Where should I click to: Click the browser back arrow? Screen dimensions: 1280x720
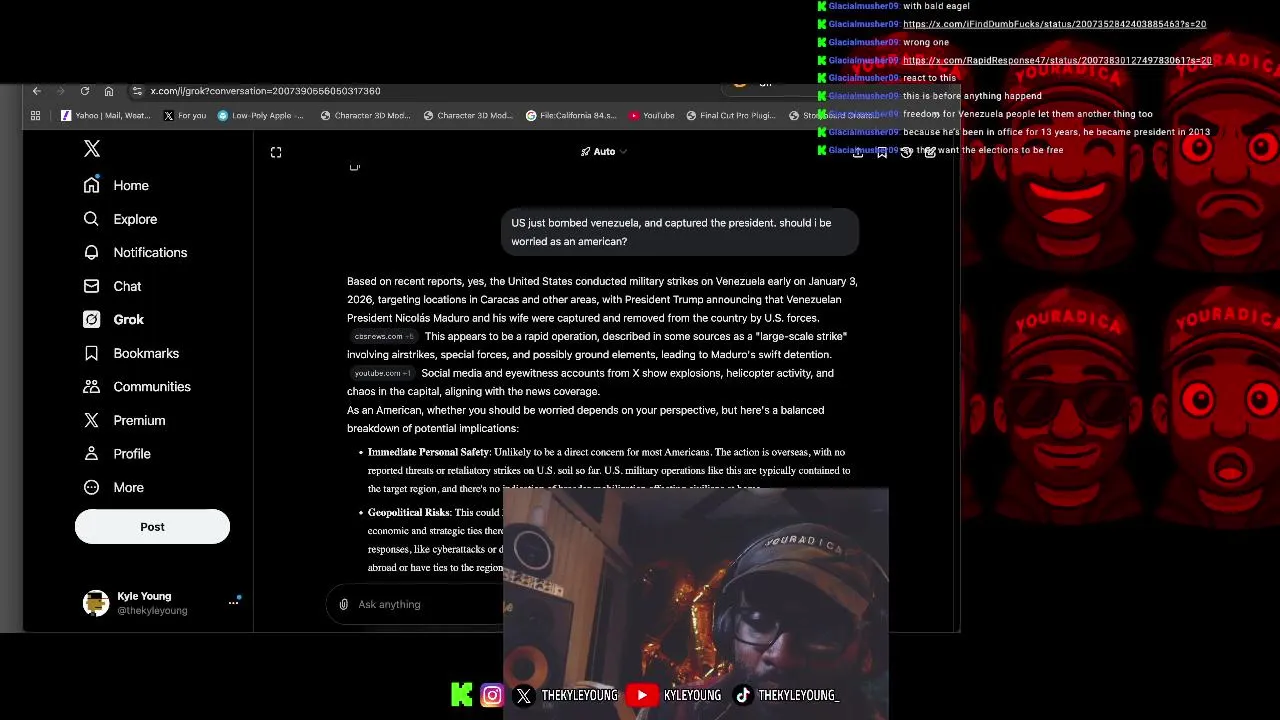point(37,91)
